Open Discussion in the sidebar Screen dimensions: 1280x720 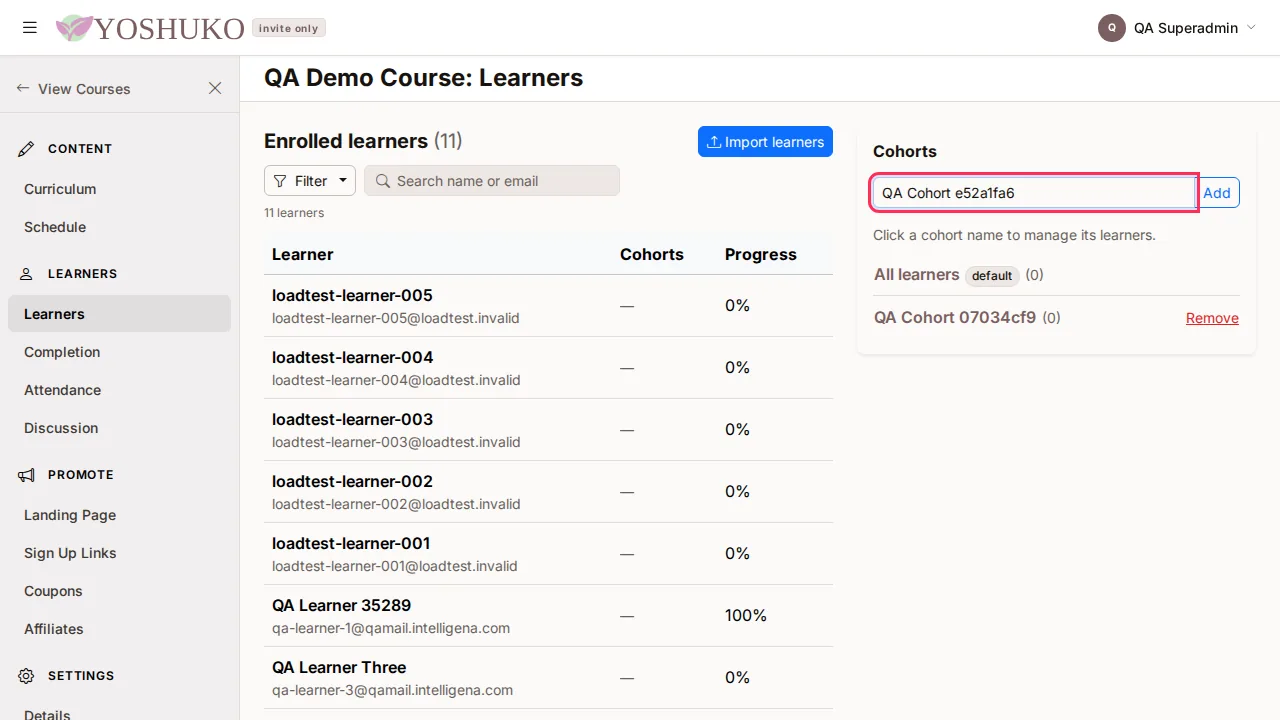click(x=61, y=428)
